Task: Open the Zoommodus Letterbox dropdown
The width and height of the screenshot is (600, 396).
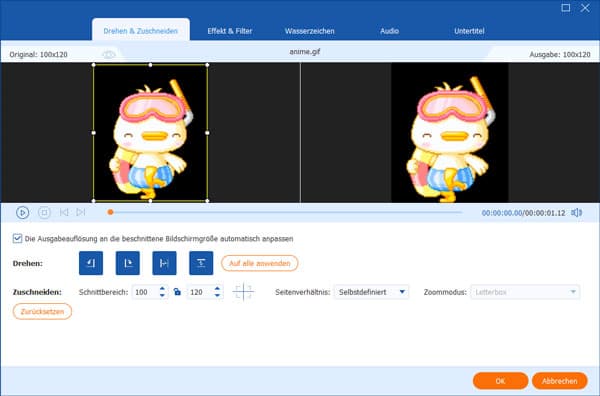Action: tap(525, 292)
